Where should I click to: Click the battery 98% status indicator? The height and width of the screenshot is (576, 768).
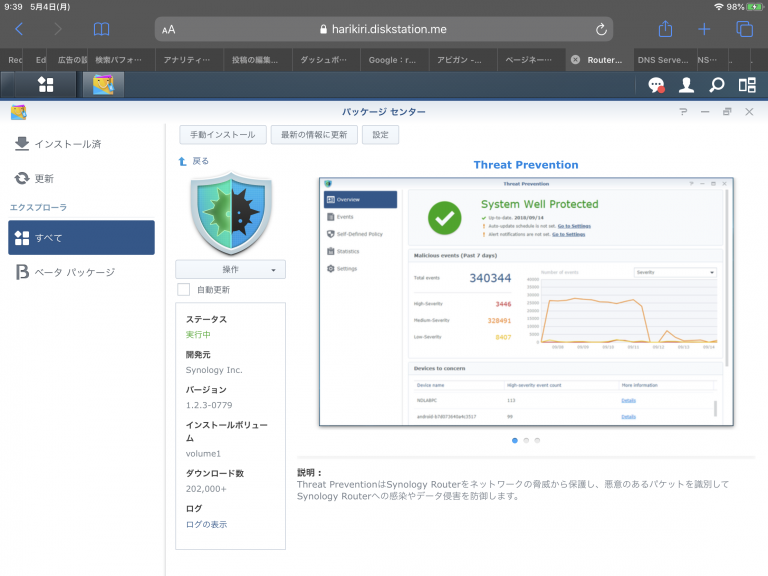[745, 7]
